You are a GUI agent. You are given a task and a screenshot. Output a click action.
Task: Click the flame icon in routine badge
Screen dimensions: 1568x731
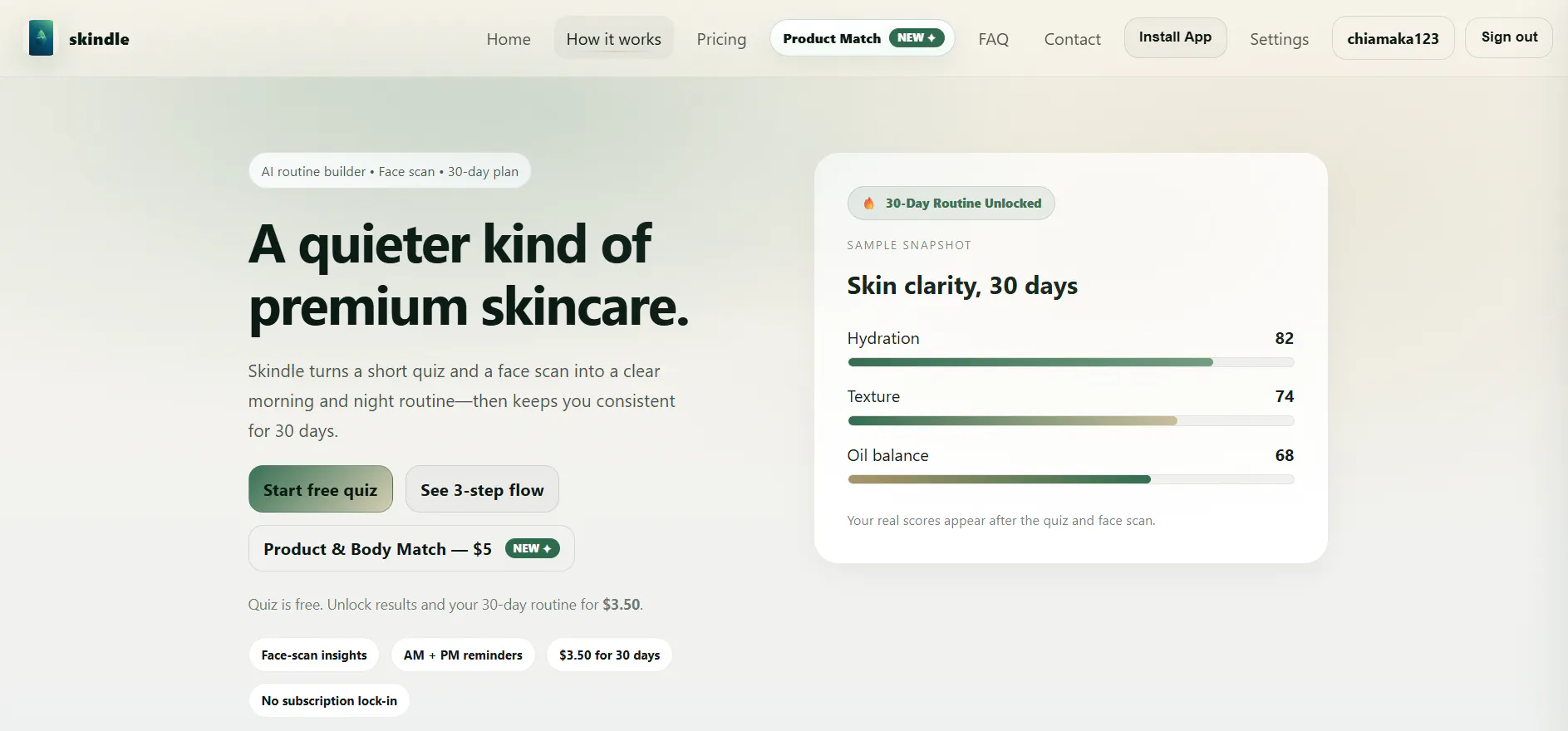[868, 204]
